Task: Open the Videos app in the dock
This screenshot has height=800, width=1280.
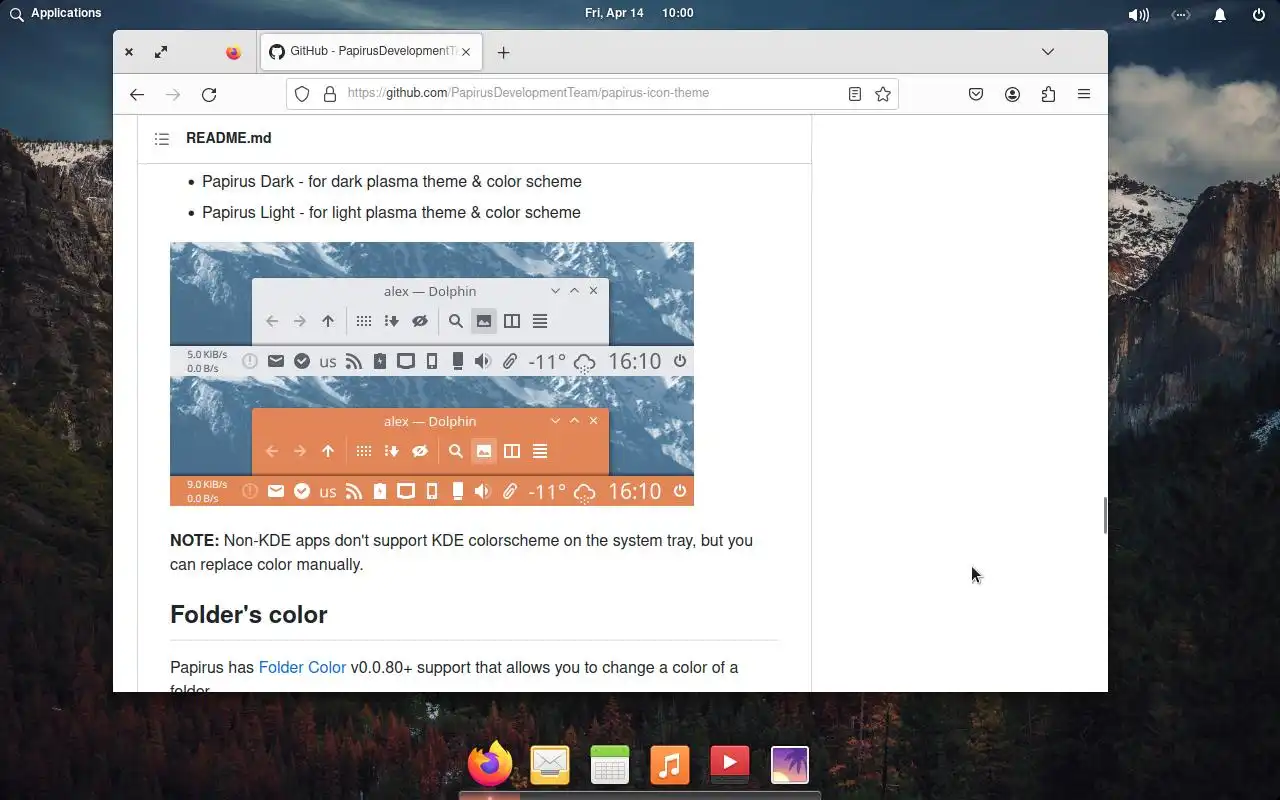Action: (x=730, y=765)
